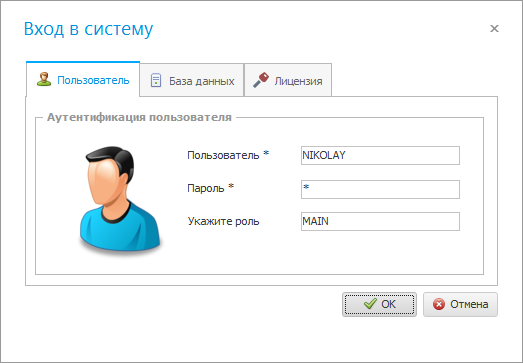Open the Лицензия tab

tap(288, 80)
